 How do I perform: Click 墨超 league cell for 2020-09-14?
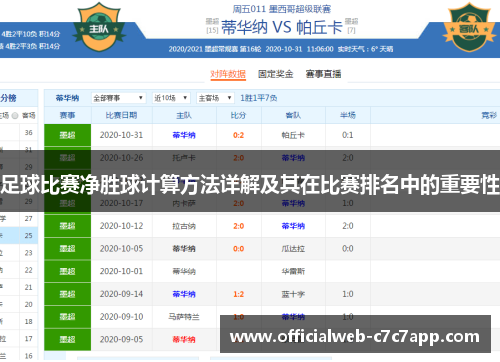point(67,294)
